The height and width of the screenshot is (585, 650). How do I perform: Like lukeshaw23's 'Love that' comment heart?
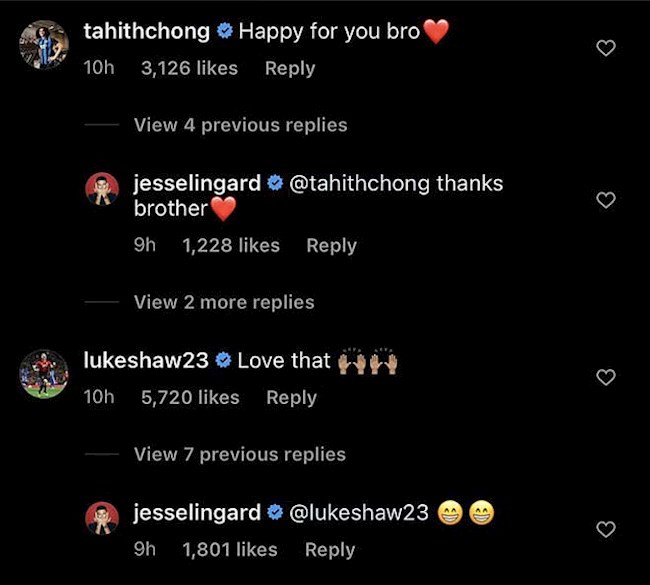[606, 377]
